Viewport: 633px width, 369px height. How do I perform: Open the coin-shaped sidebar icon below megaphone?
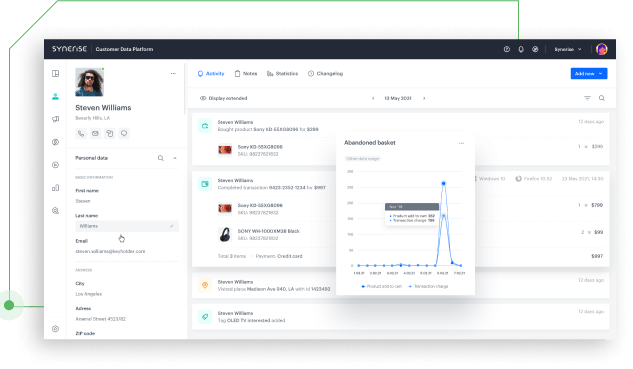tap(55, 142)
